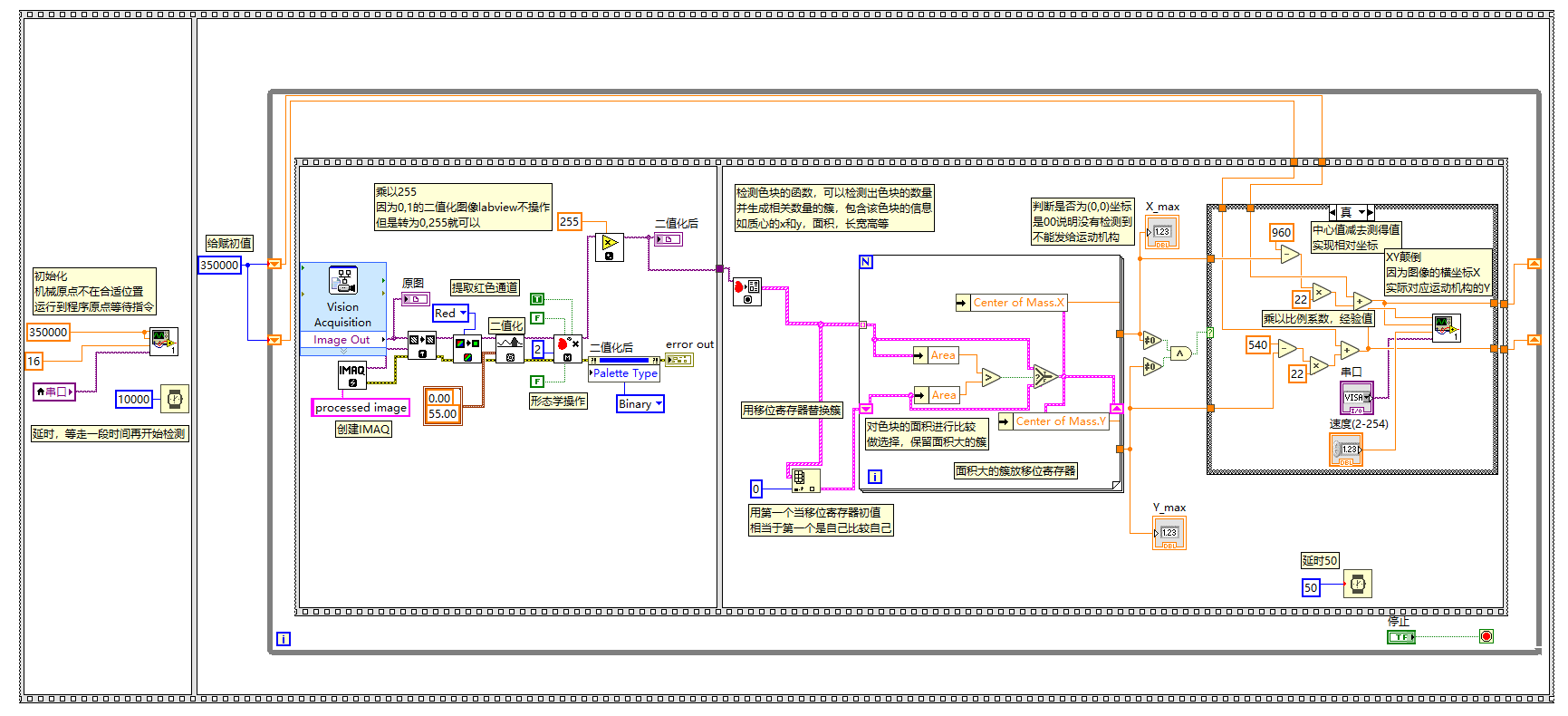Click the motion subVI inside the case structure
The image size is (1568, 716).
[1446, 327]
